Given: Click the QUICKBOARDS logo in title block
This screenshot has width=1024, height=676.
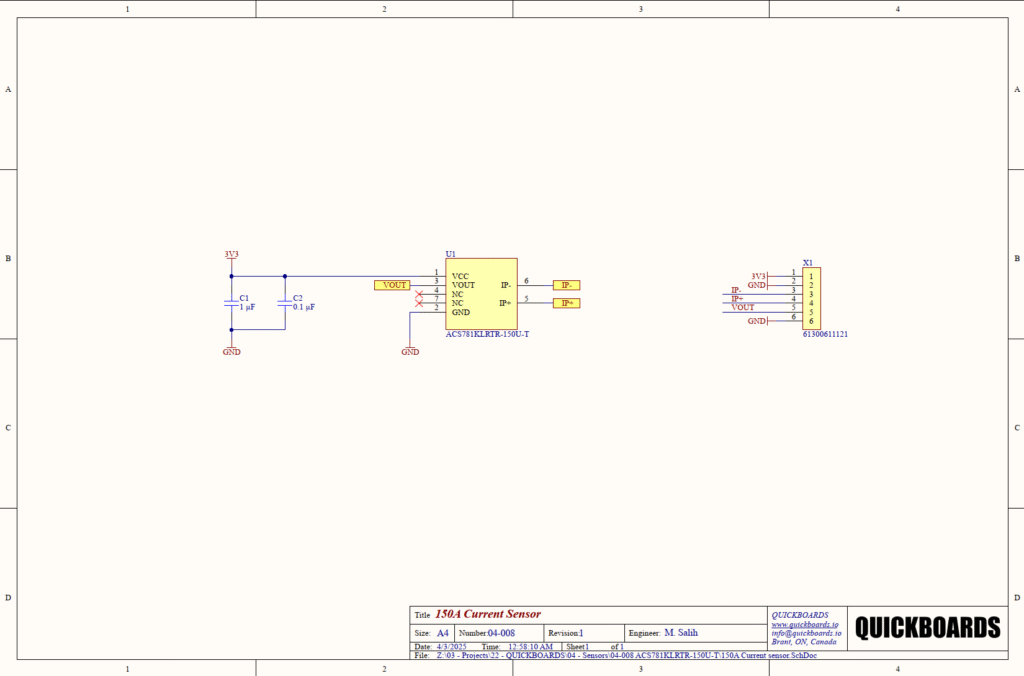Looking at the screenshot, I should 927,628.
